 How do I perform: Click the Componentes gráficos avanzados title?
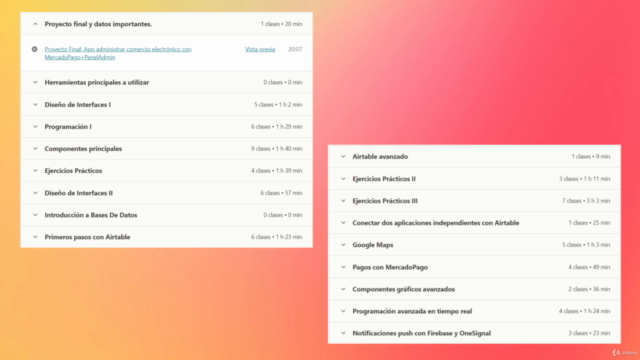click(404, 289)
